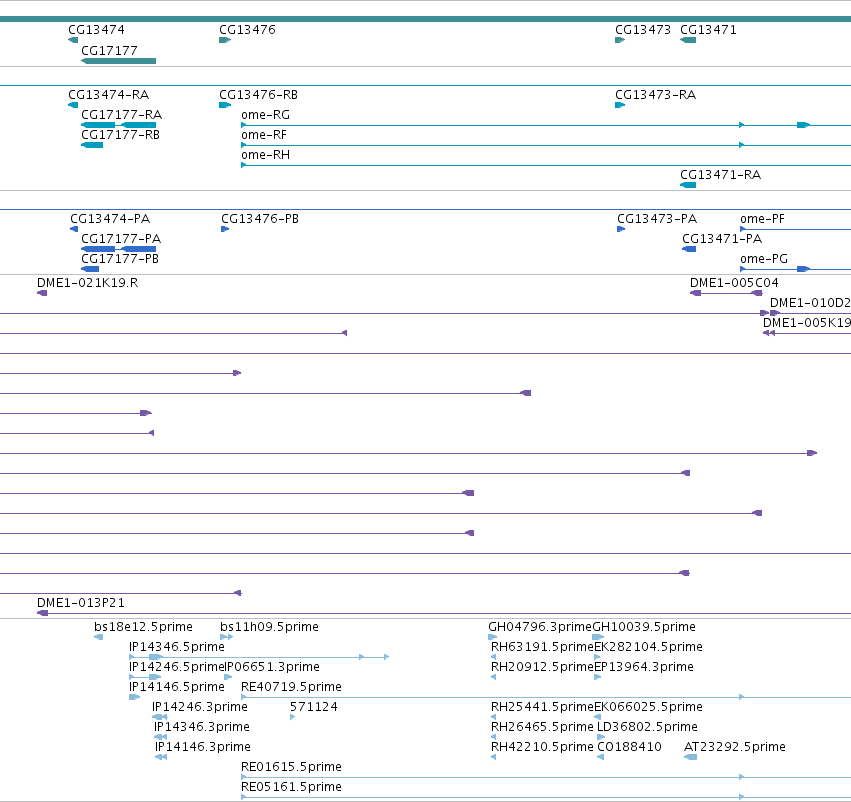Viewport: 851px width, 802px height.
Task: Select EST EK282104.5prime
Action: tap(648, 647)
